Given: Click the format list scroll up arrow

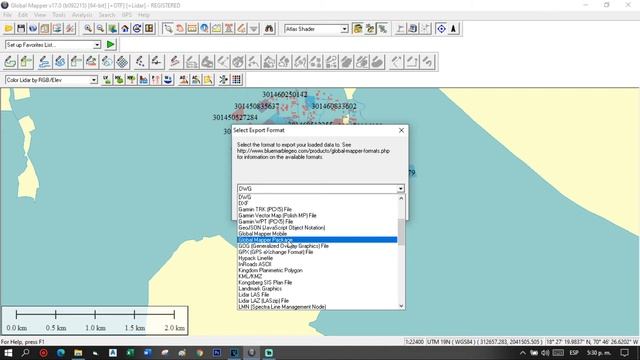Looking at the screenshot, I should (x=401, y=198).
